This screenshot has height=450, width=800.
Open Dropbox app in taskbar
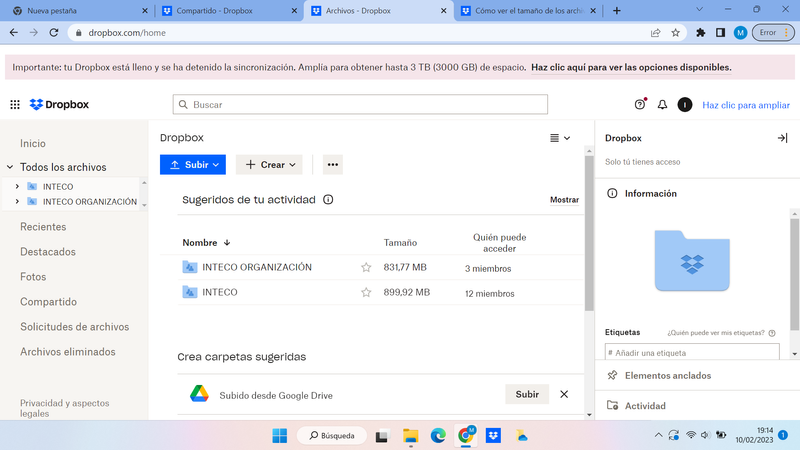click(493, 436)
